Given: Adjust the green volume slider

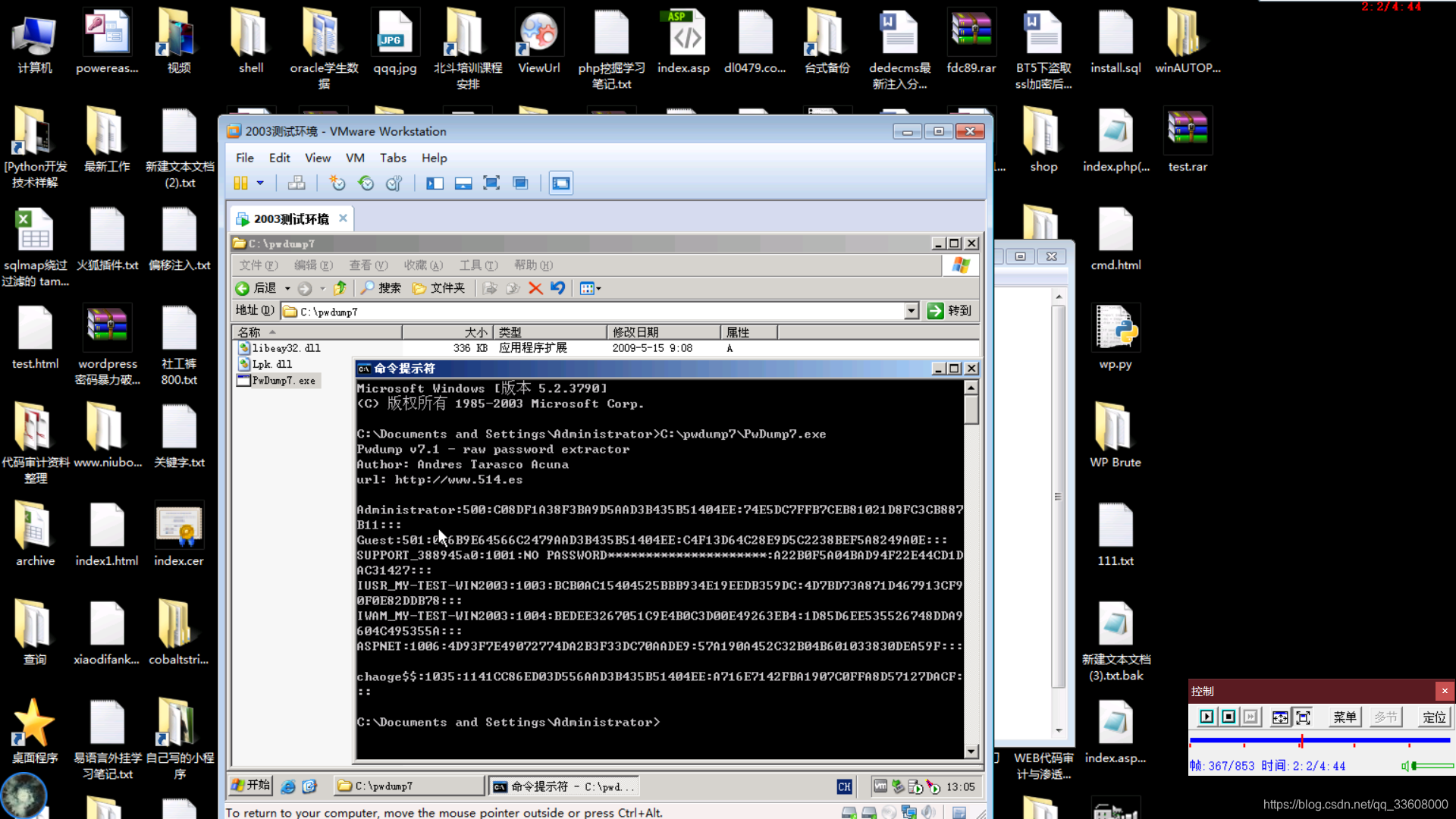Looking at the screenshot, I should 1432,766.
